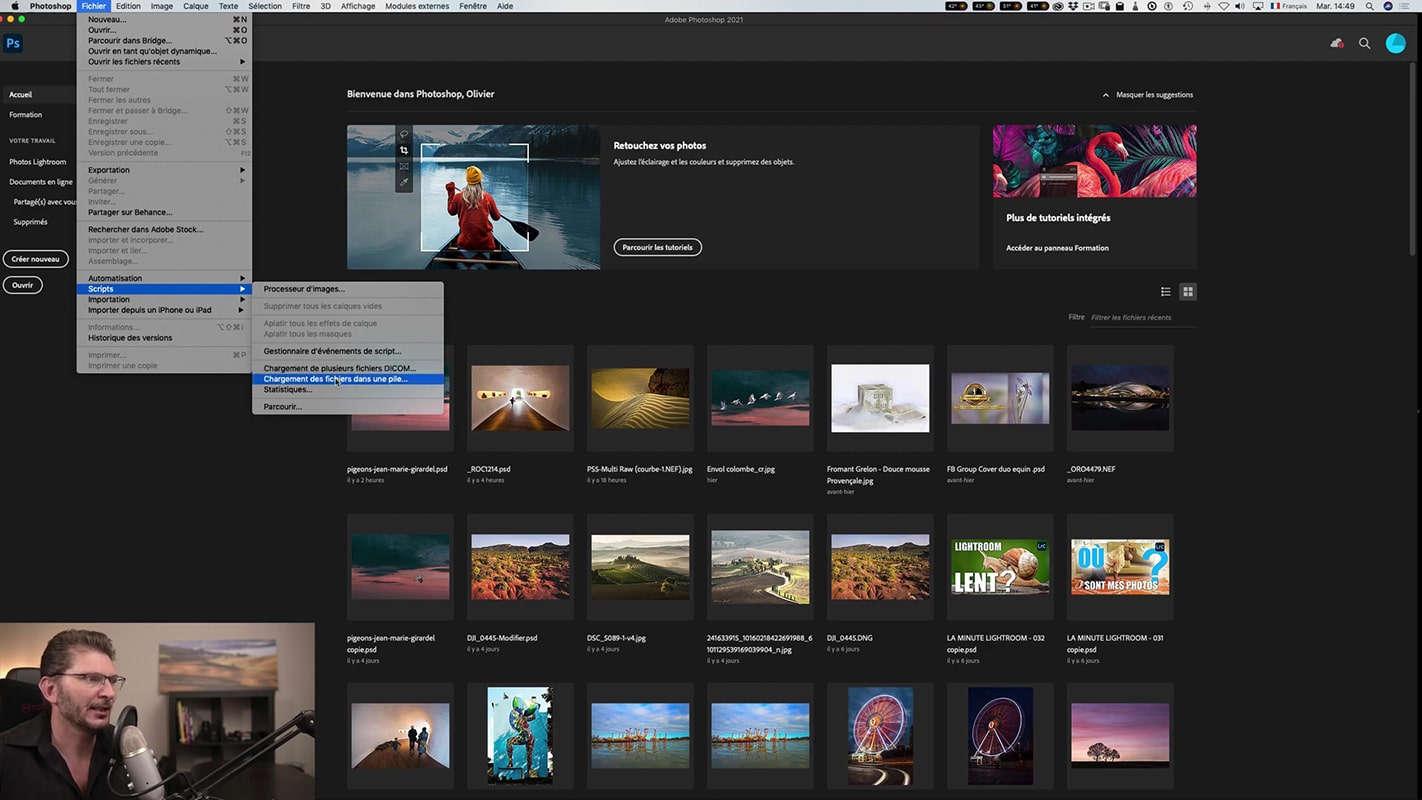Open the Edition menu
Image resolution: width=1422 pixels, height=800 pixels.
pos(128,6)
